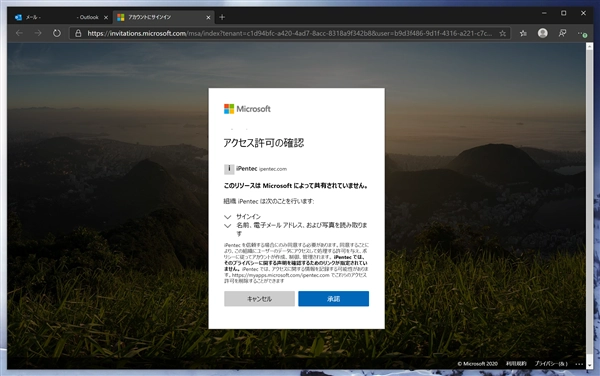Click the iPentec organization icon
The width and height of the screenshot is (600, 376).
229,169
